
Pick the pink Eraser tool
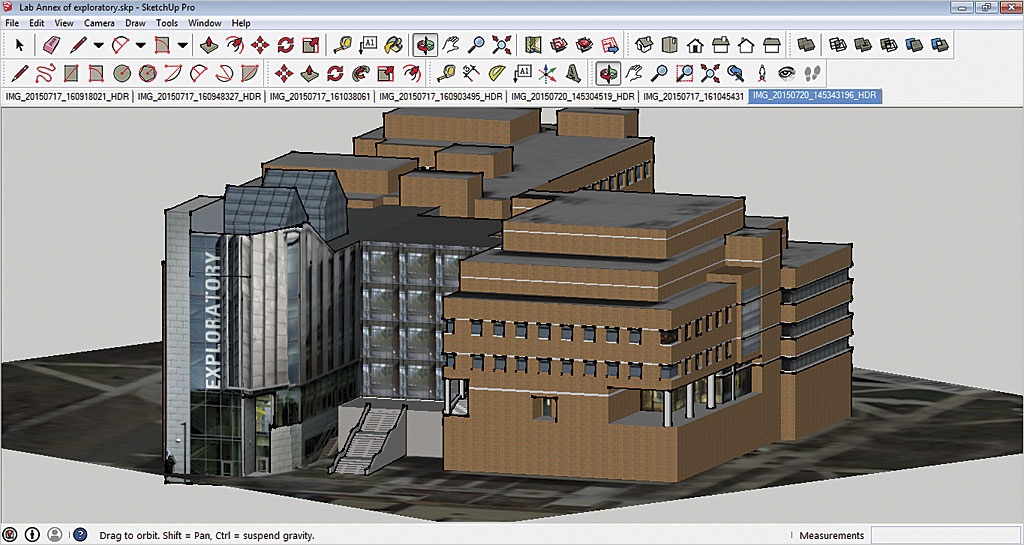pos(52,45)
